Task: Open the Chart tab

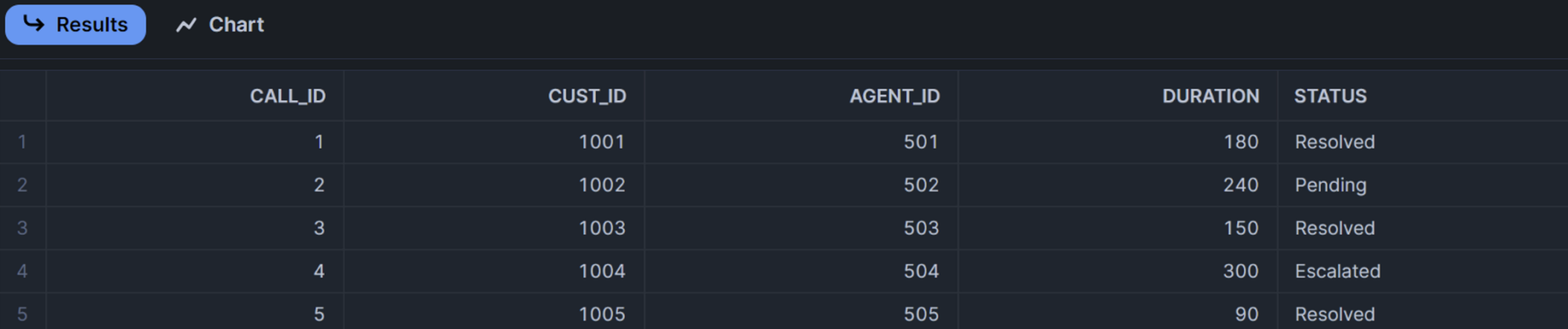Action: (x=220, y=24)
